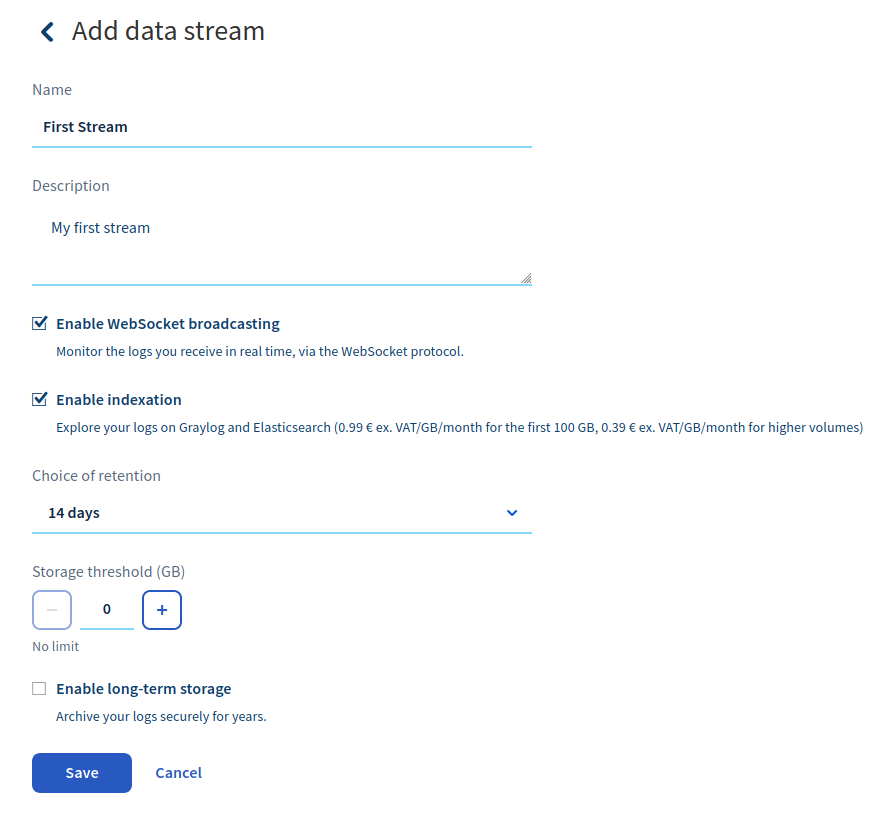Image resolution: width=885 pixels, height=818 pixels.
Task: Open the Choice of retention dropdown
Action: [x=281, y=513]
